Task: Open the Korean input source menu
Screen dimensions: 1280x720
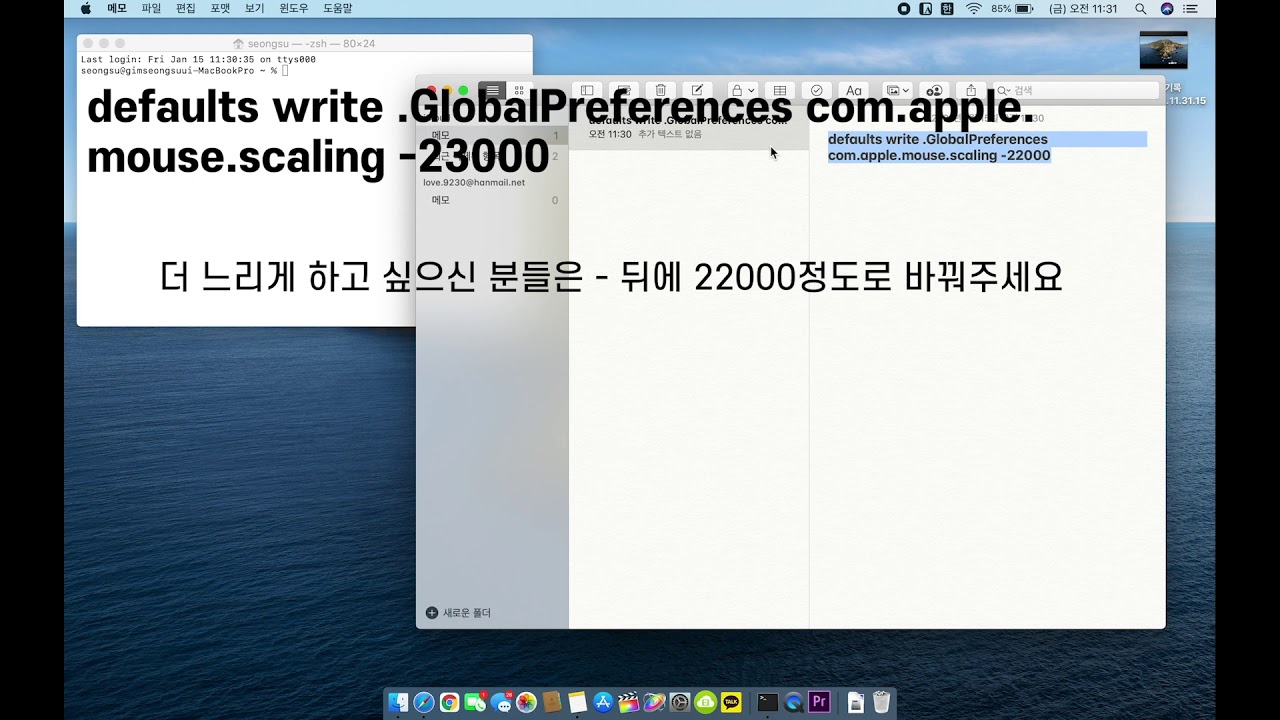Action: (x=947, y=8)
